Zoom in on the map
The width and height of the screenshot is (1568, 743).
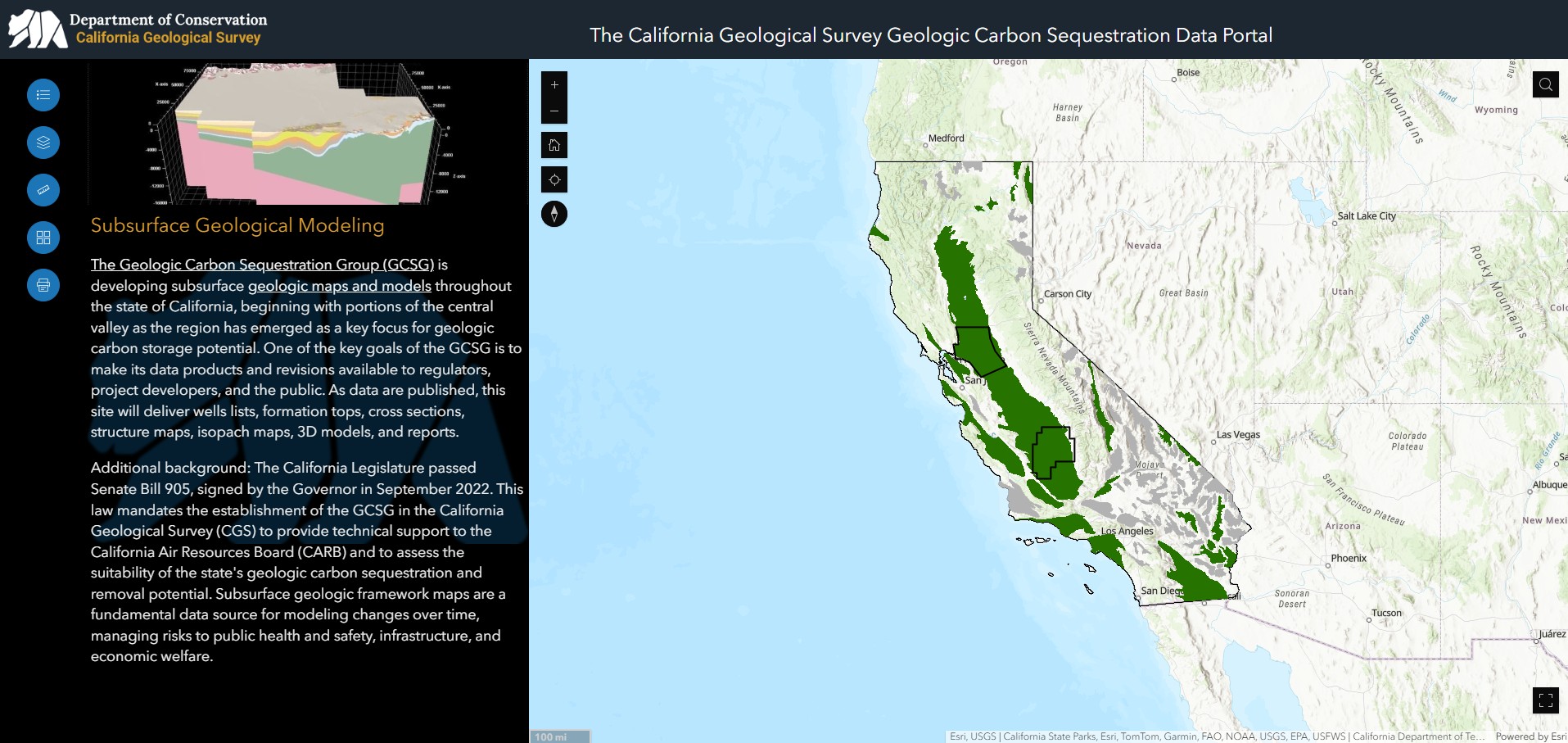tap(554, 85)
